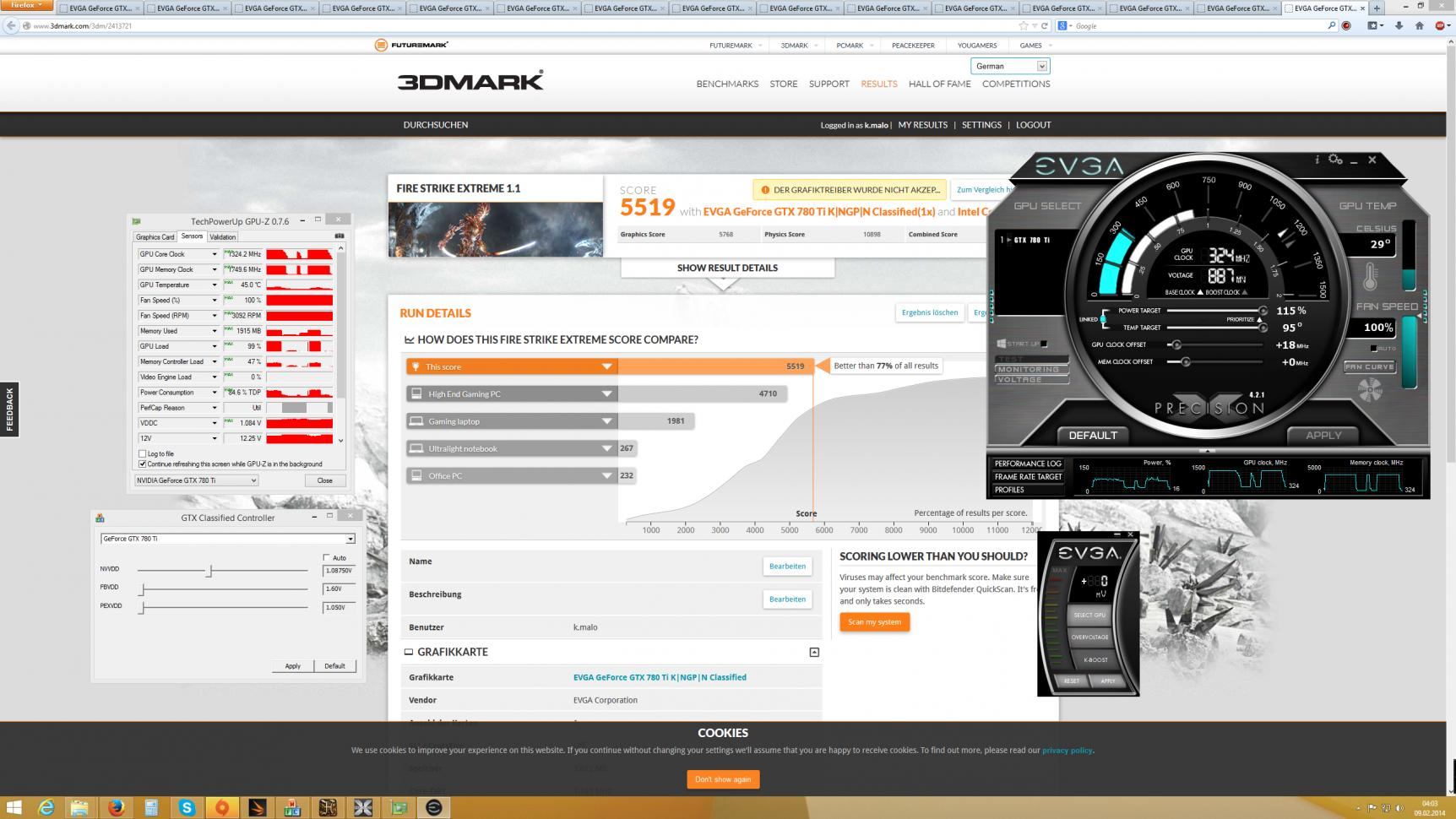1456x819 pixels.
Task: Open the Windows Start button
Action: 14,808
